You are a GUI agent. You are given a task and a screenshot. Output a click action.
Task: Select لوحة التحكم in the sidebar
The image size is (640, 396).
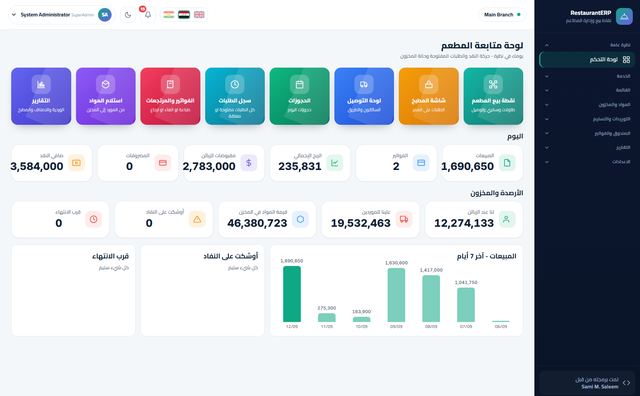587,60
